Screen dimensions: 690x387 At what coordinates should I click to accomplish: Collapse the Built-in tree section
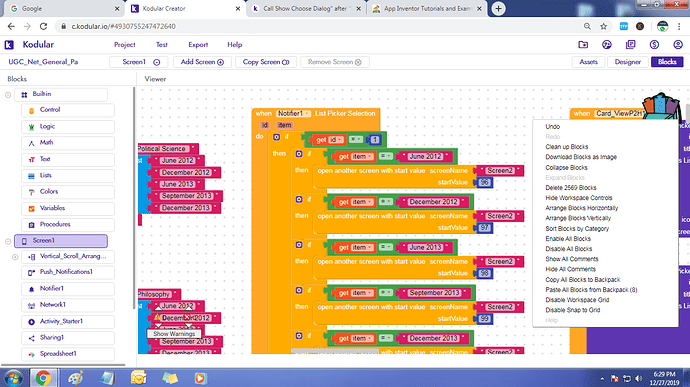8,95
